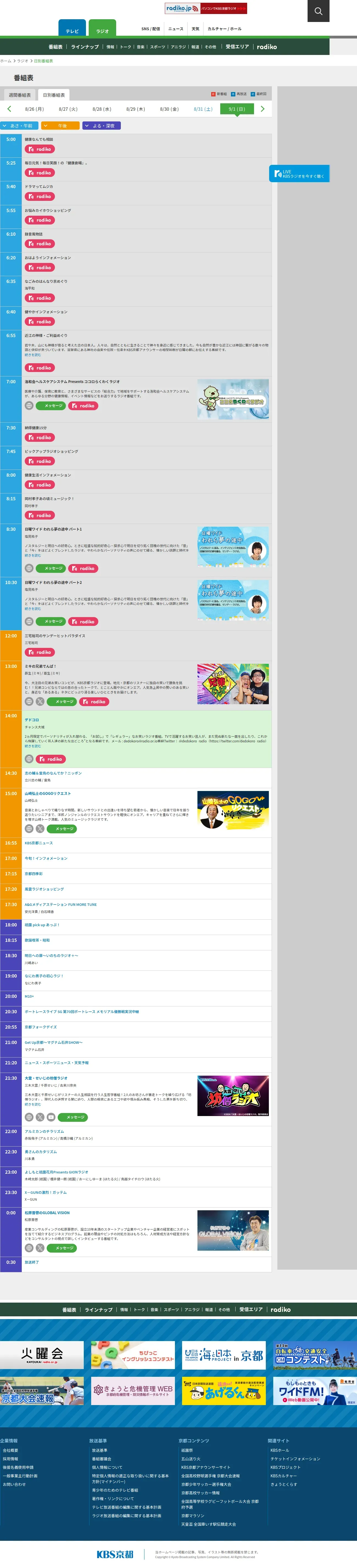Open the X icon for ミキの兄弟でんぱ
This screenshot has width=357, height=1568.
[40, 701]
